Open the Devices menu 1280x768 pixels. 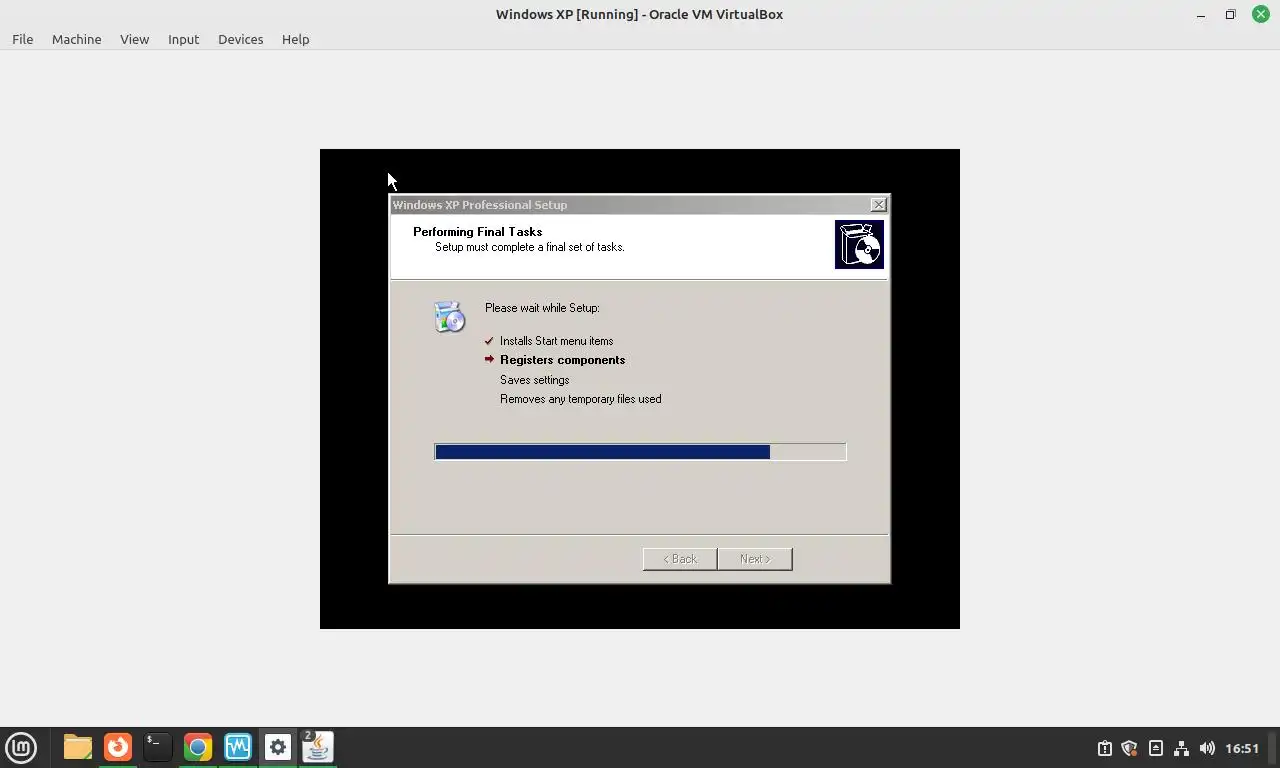[240, 39]
